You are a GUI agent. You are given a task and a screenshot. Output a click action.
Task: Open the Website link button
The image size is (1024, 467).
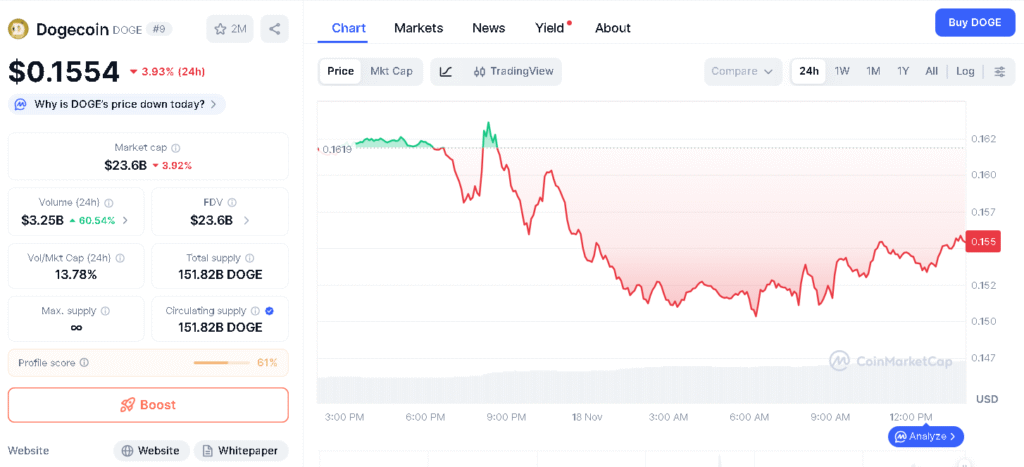coord(152,451)
